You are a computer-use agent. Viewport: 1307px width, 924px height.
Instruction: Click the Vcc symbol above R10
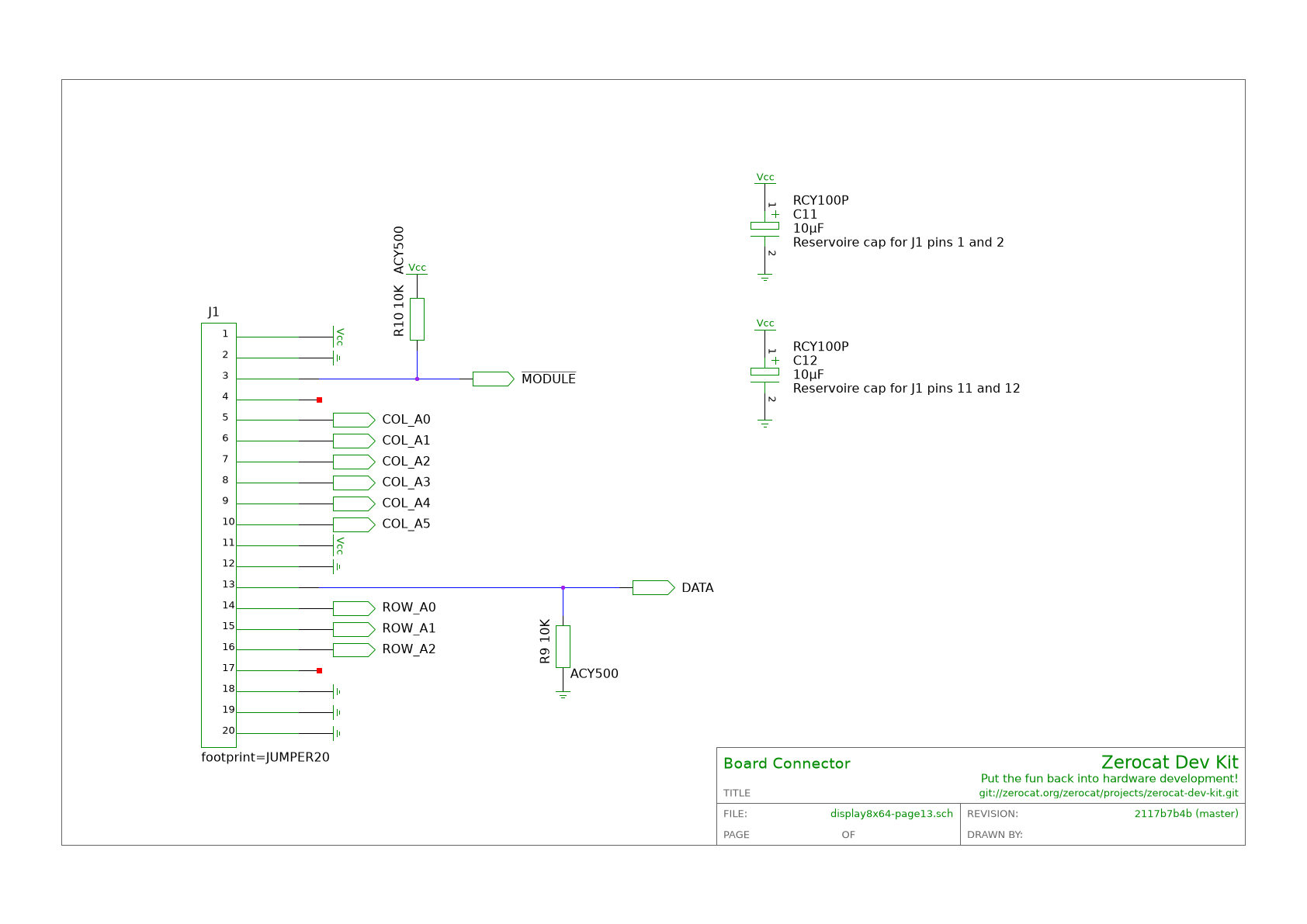[x=417, y=268]
